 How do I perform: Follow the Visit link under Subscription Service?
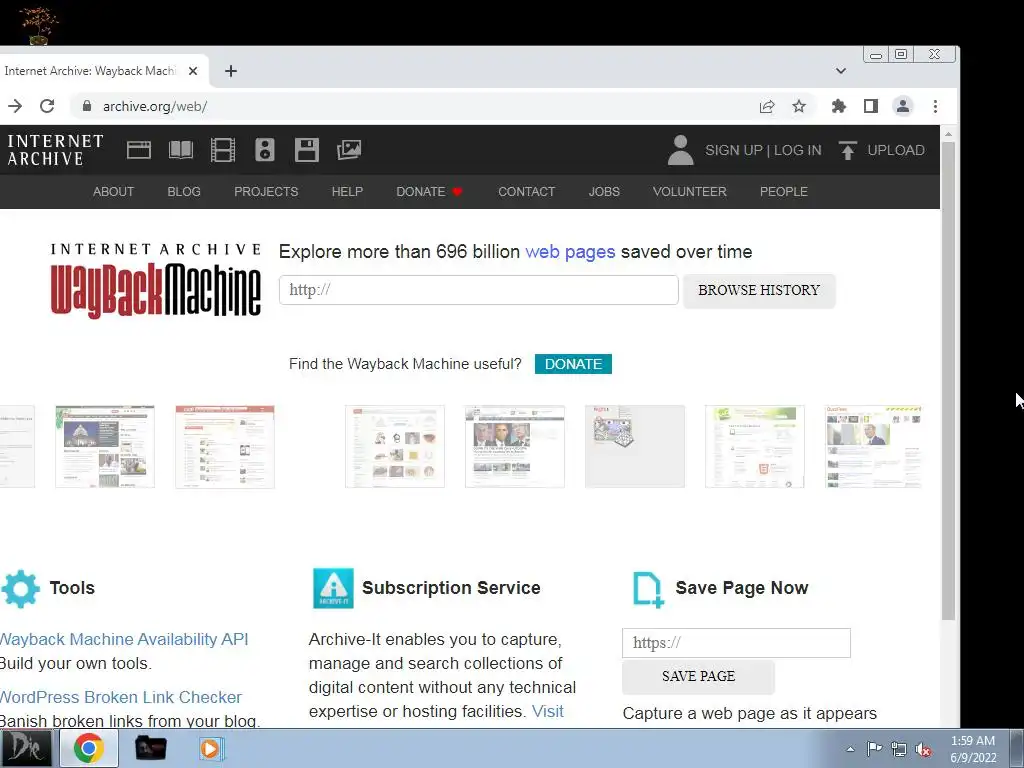547,711
